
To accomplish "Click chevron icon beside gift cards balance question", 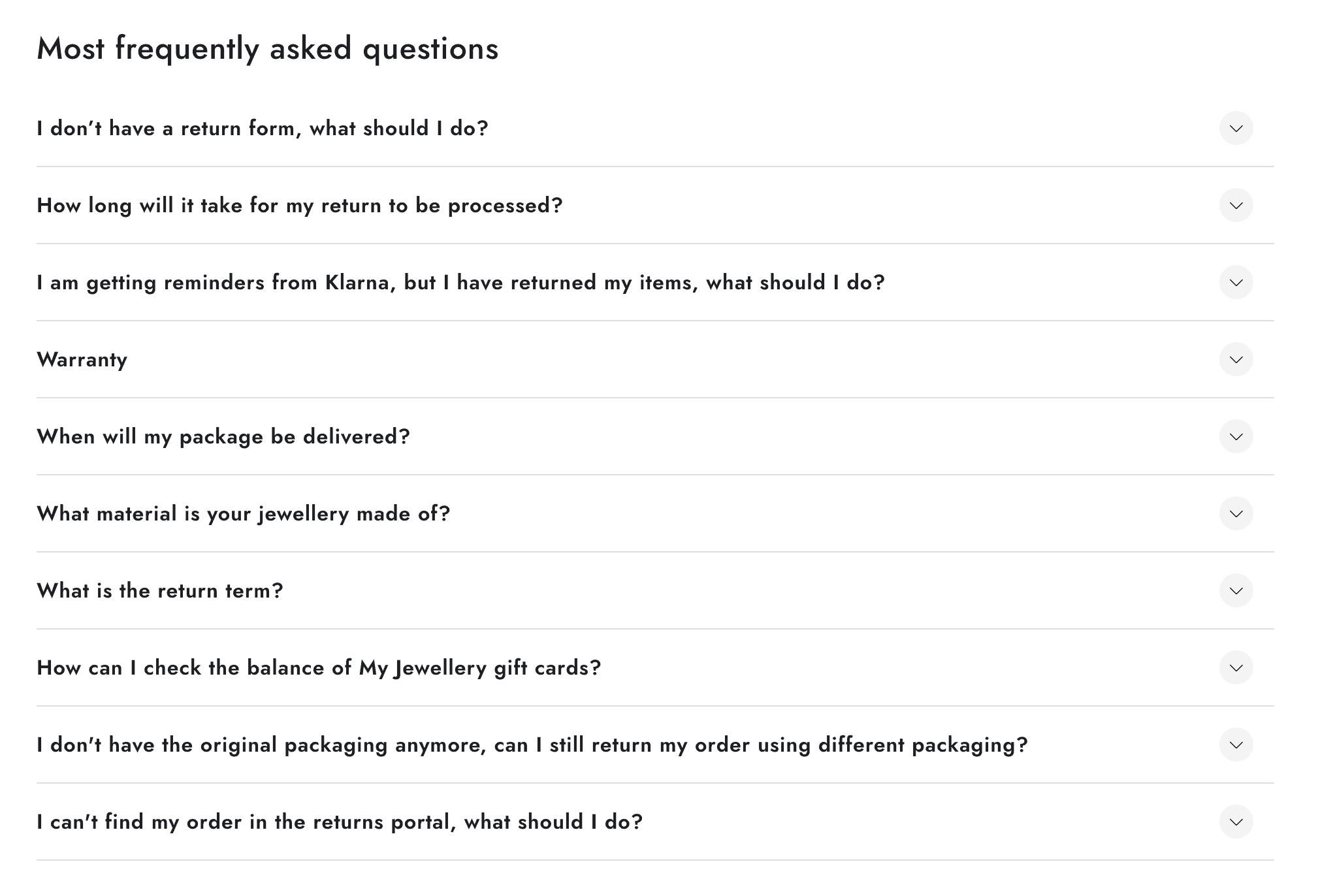I will click(x=1236, y=667).
